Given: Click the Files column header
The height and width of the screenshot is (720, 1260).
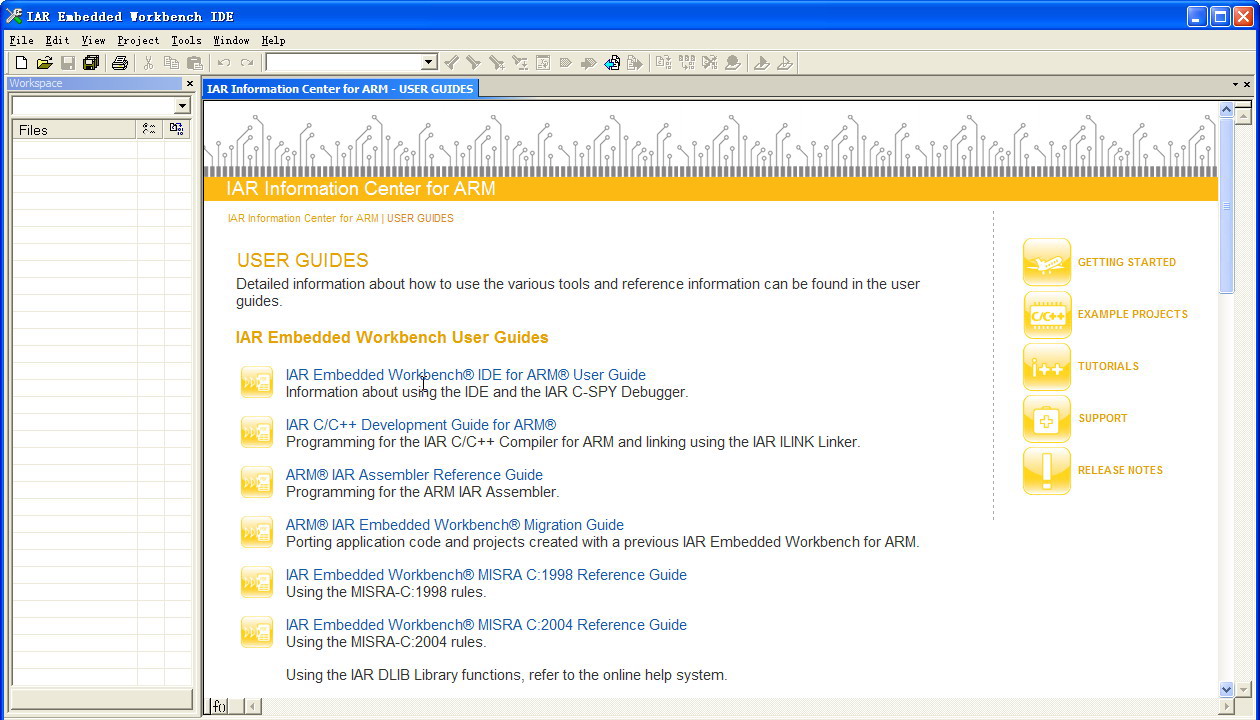Looking at the screenshot, I should pos(74,129).
